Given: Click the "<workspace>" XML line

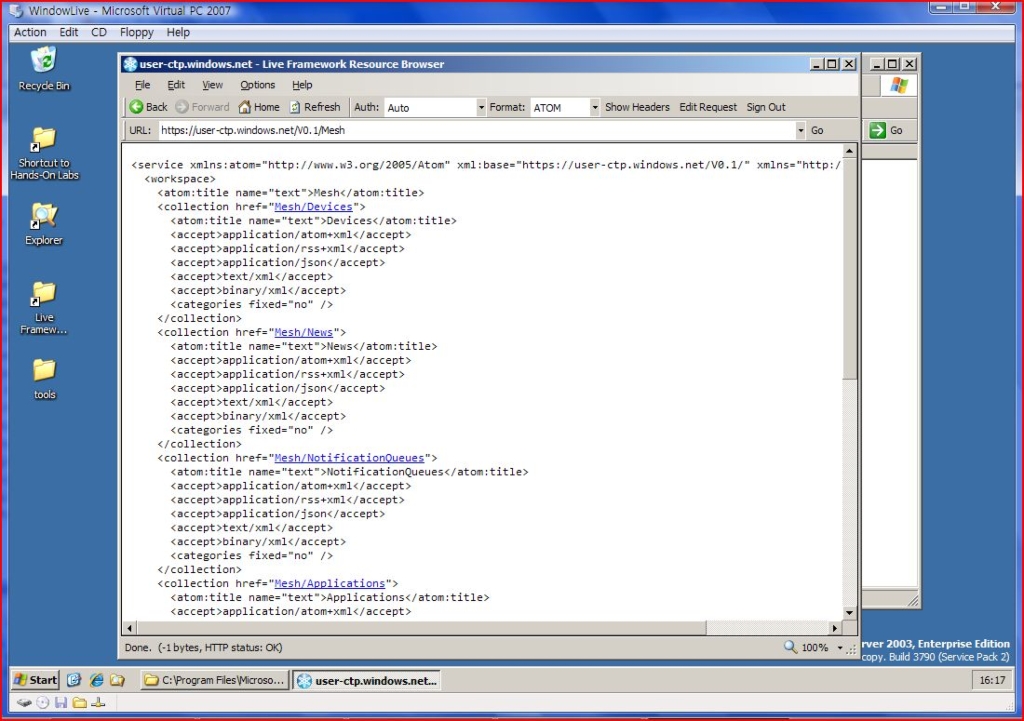Looking at the screenshot, I should coord(180,179).
